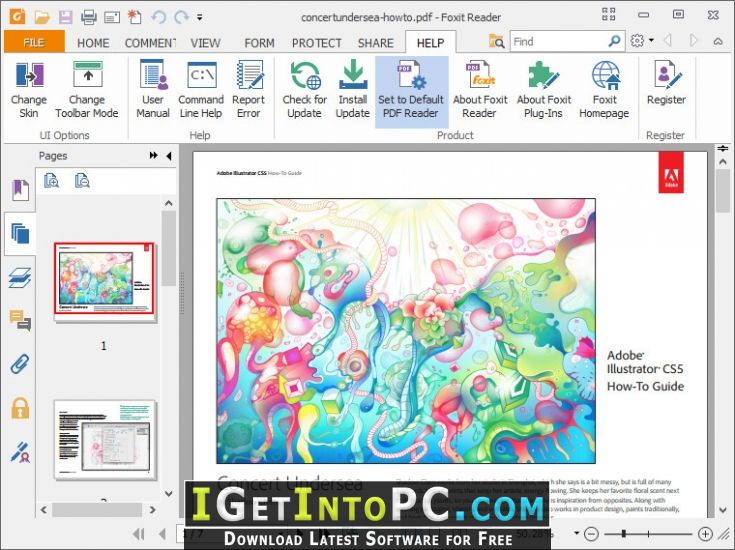
Task: Open the Comments side panel
Action: click(20, 321)
